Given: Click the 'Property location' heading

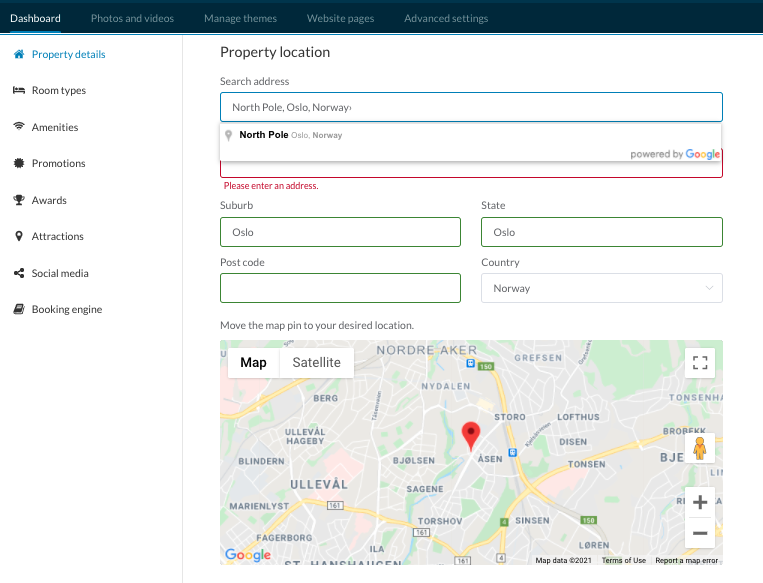Looking at the screenshot, I should [x=275, y=52].
